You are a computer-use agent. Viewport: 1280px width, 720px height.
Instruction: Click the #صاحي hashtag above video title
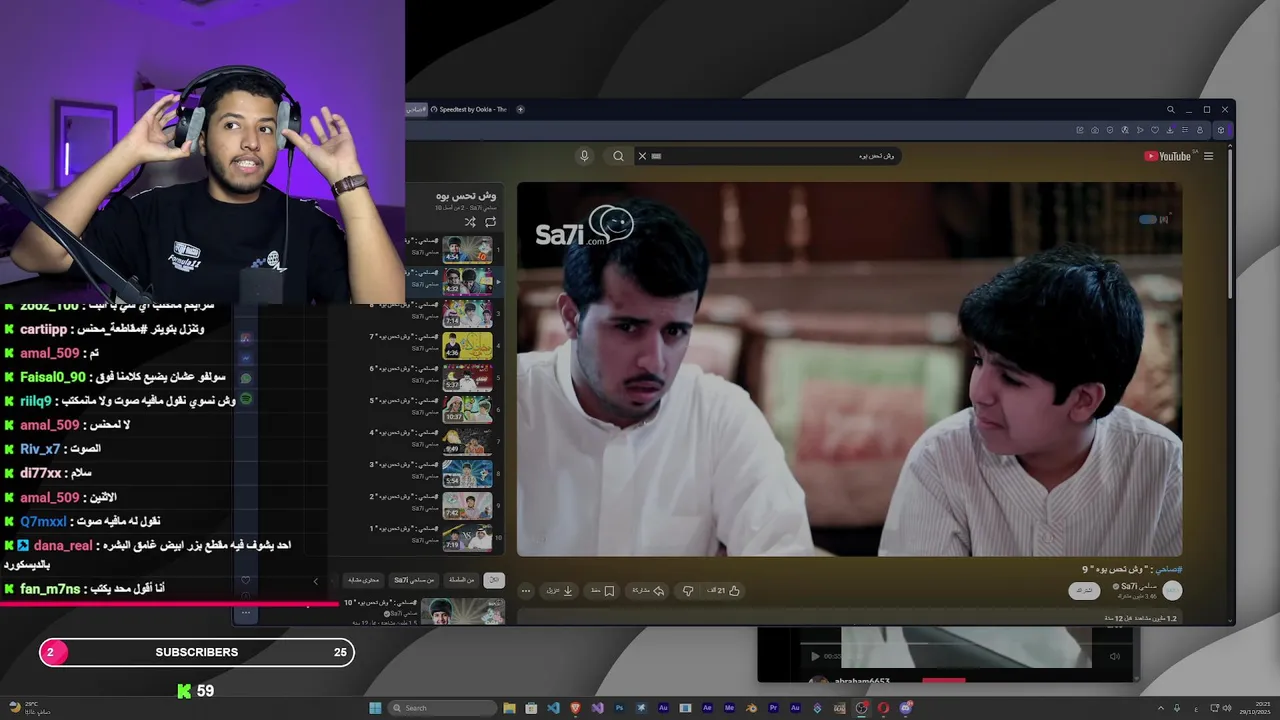tap(1168, 569)
